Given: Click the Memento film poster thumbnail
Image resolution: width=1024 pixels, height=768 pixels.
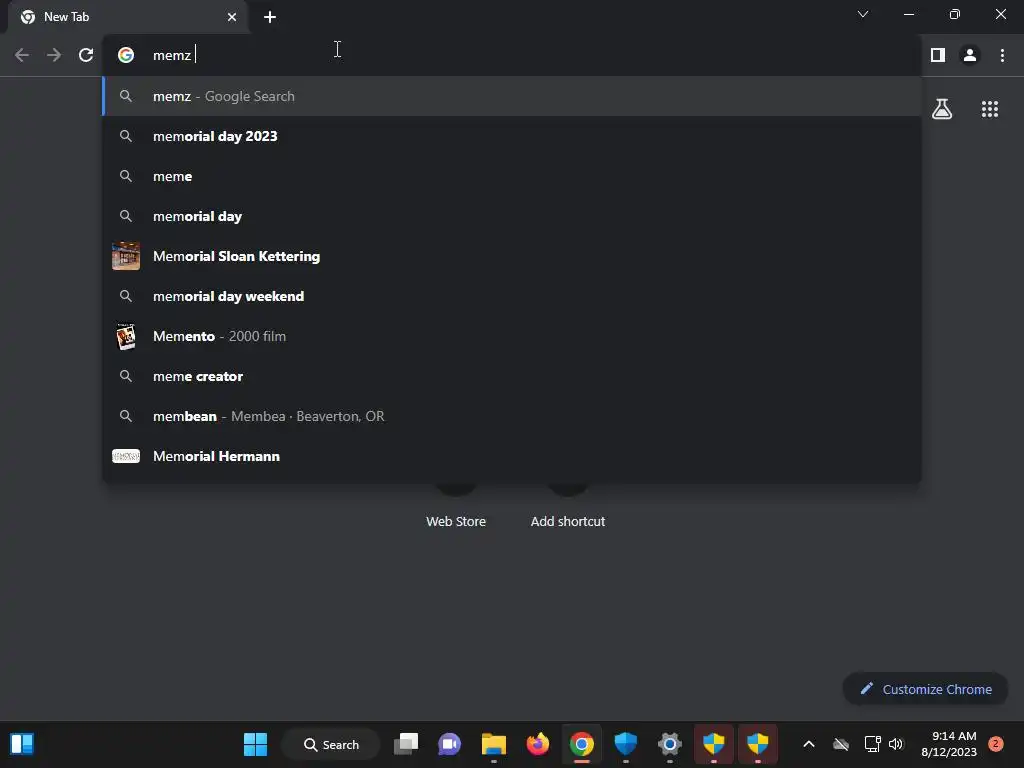Looking at the screenshot, I should (126, 336).
